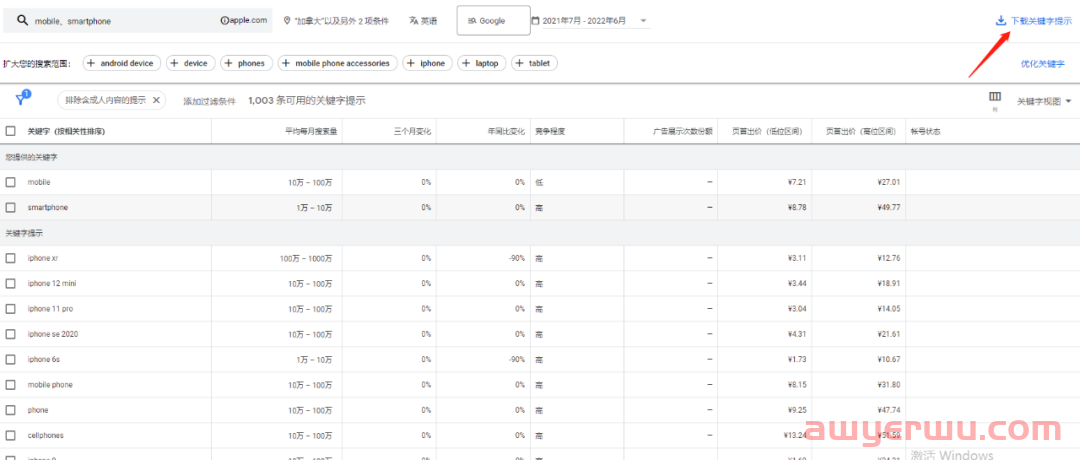Add the phones suggestion chip
This screenshot has width=1080, height=460.
click(x=247, y=63)
